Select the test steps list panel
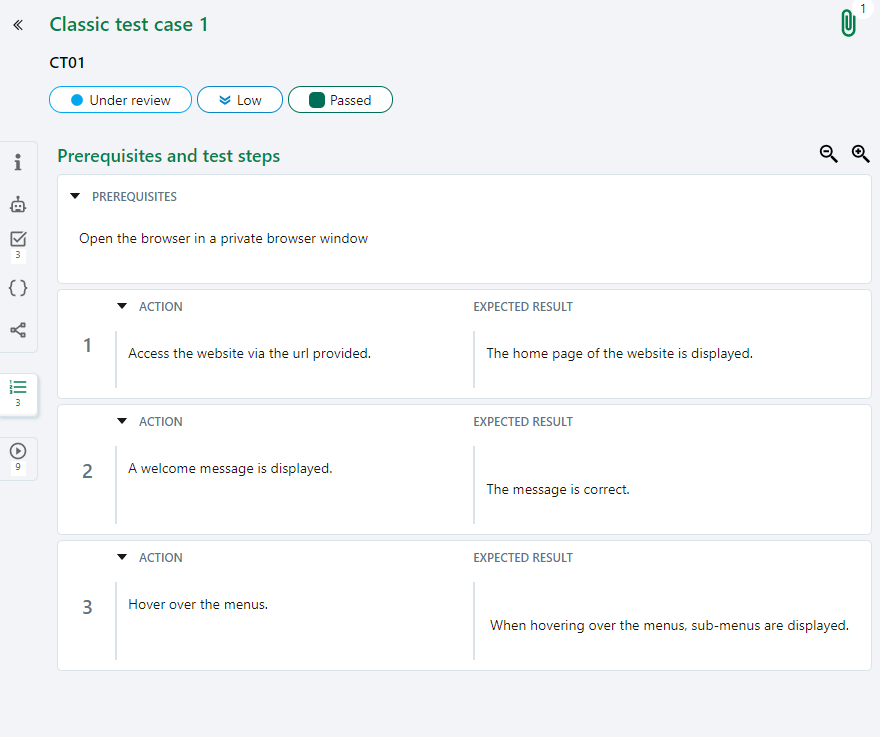The height and width of the screenshot is (737, 880). pos(18,386)
